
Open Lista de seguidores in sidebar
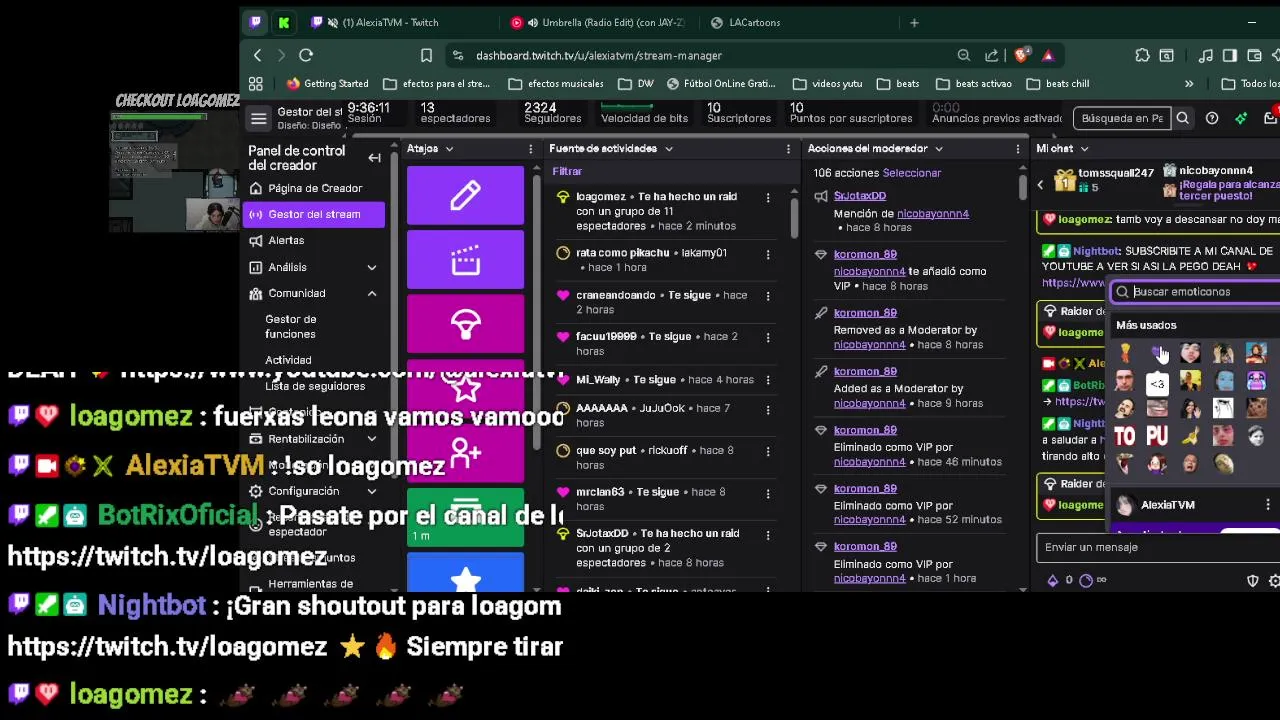315,386
